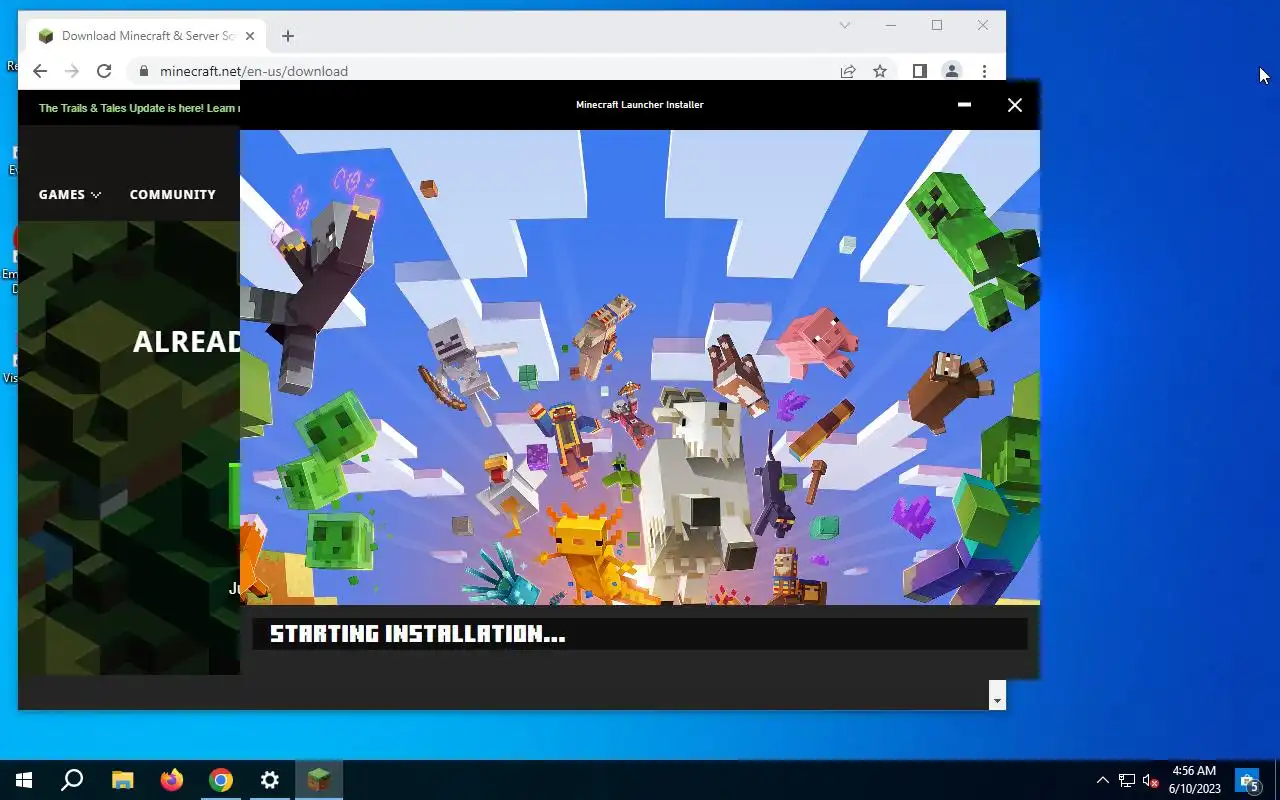Screen dimensions: 1280x800
Task: Open the COMMUNITY menu item
Action: pos(172,194)
